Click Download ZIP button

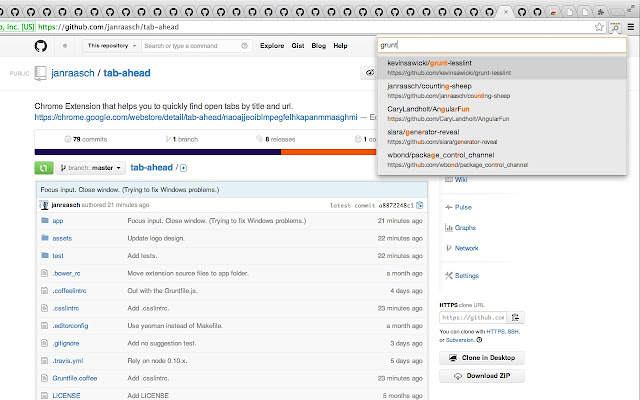482,376
